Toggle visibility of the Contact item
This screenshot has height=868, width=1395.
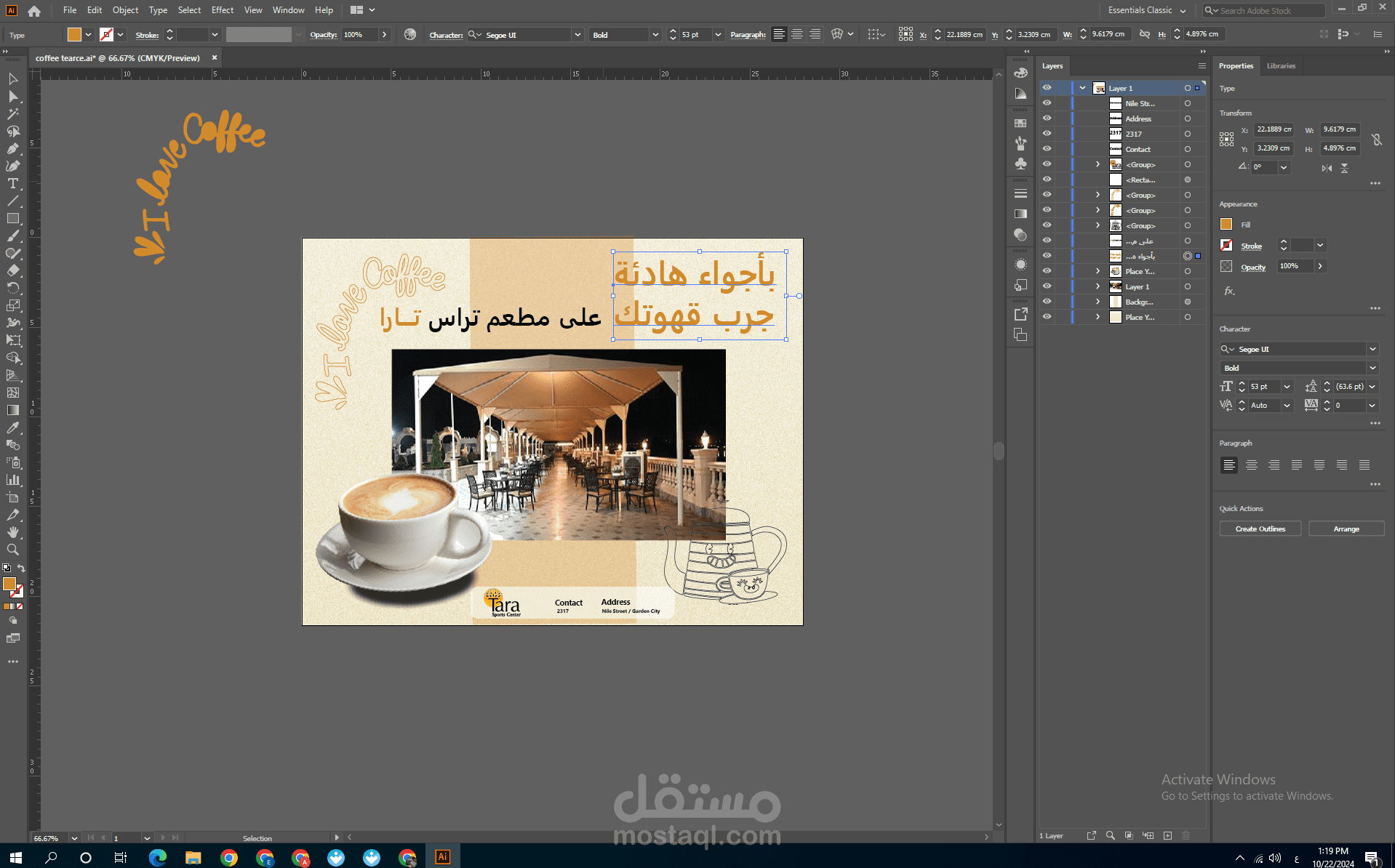(x=1047, y=149)
